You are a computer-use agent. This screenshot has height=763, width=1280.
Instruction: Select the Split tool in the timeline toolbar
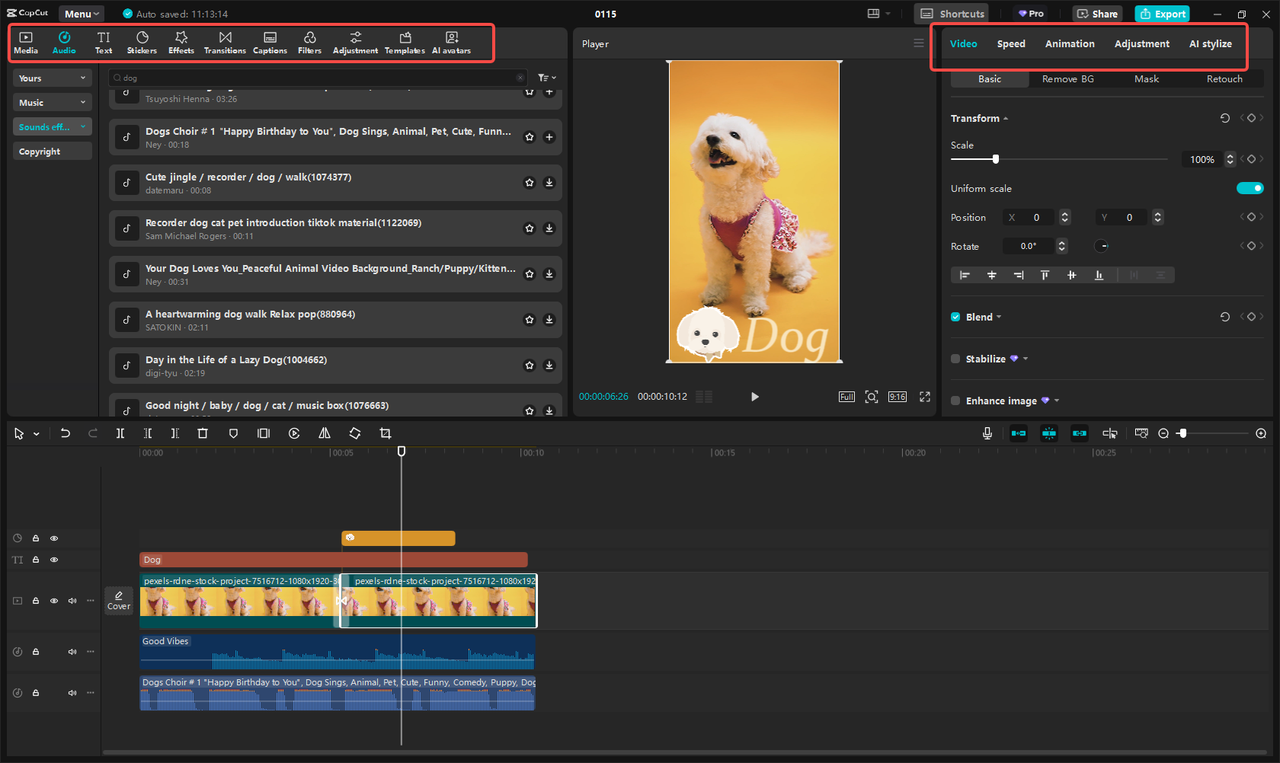coord(119,433)
